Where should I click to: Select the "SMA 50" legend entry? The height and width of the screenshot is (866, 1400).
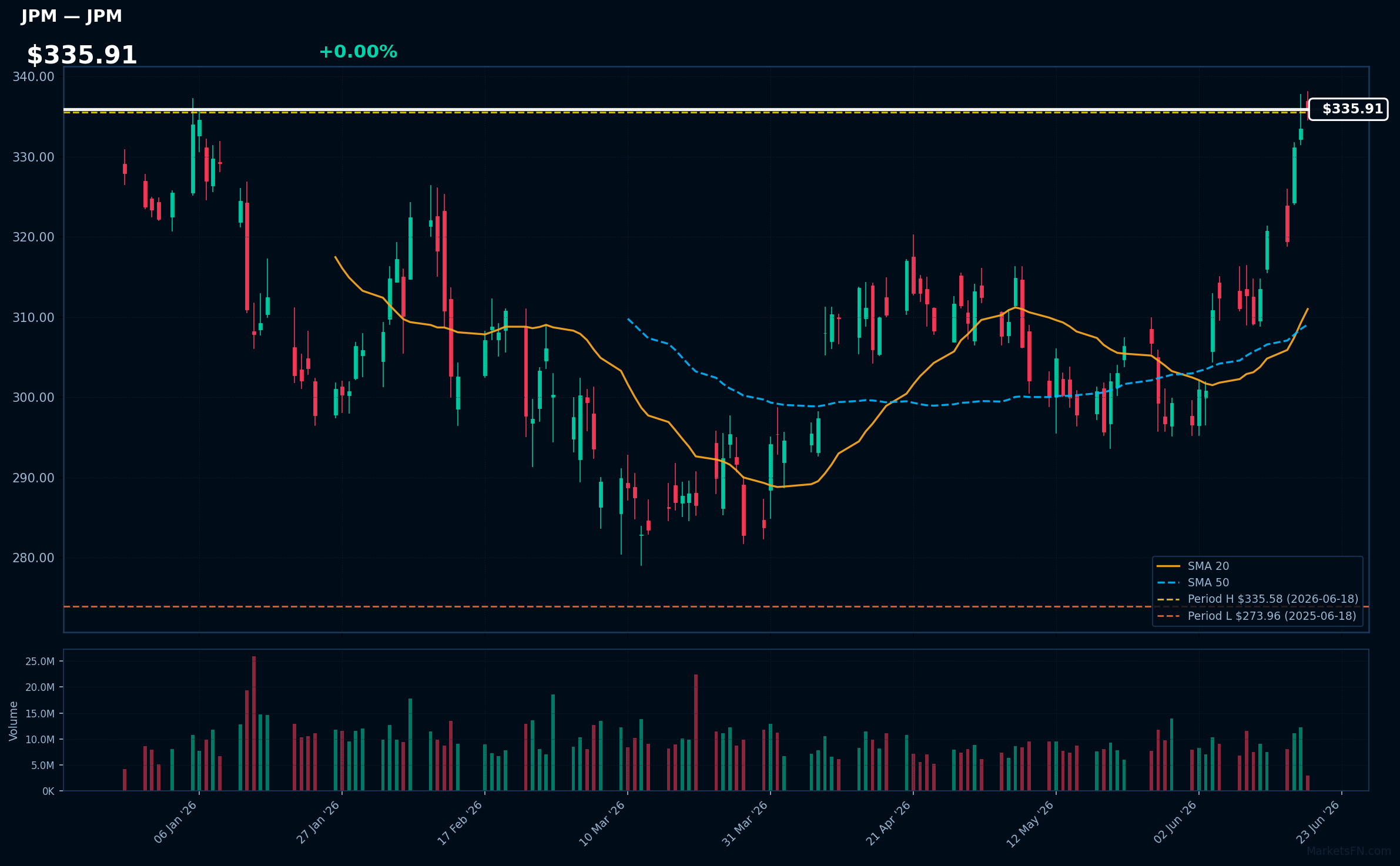tap(1193, 583)
